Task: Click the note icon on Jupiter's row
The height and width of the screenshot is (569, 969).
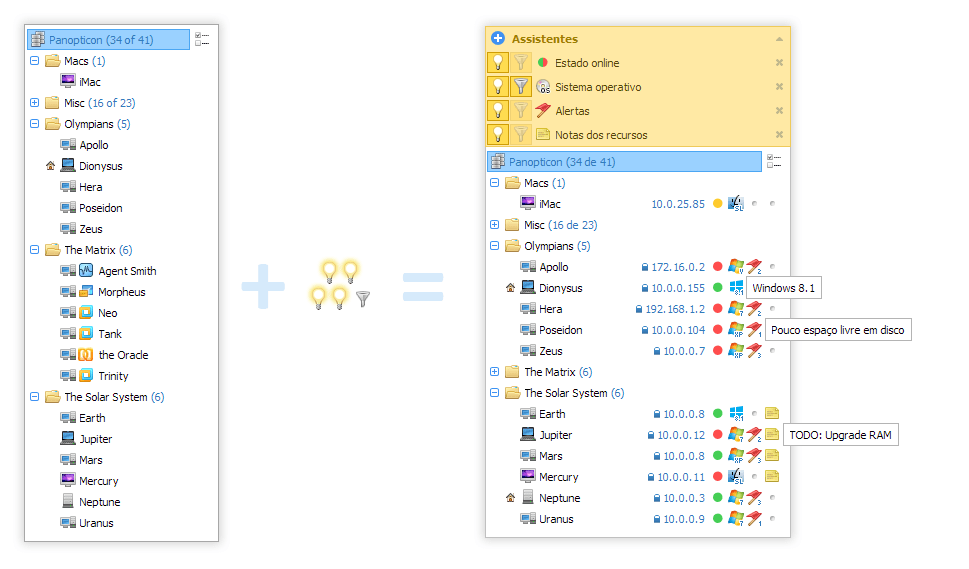Action: [x=773, y=435]
